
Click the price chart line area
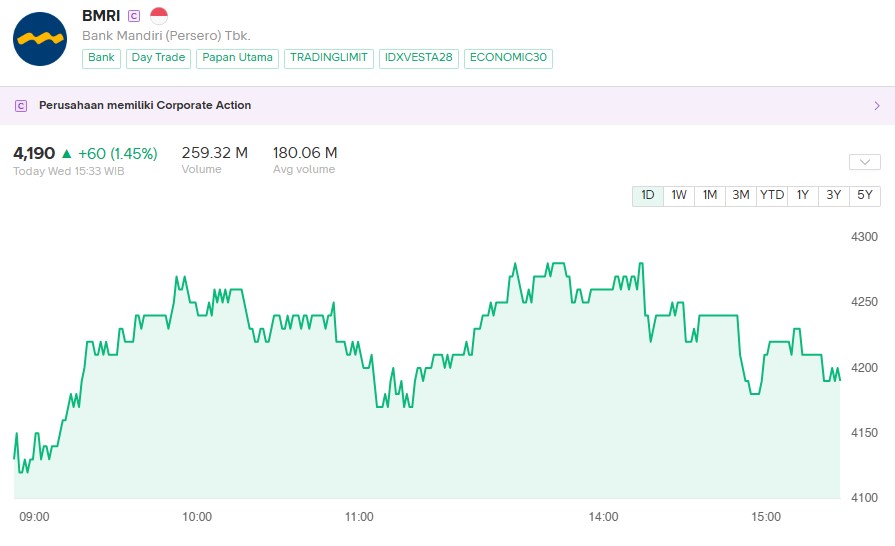427,381
